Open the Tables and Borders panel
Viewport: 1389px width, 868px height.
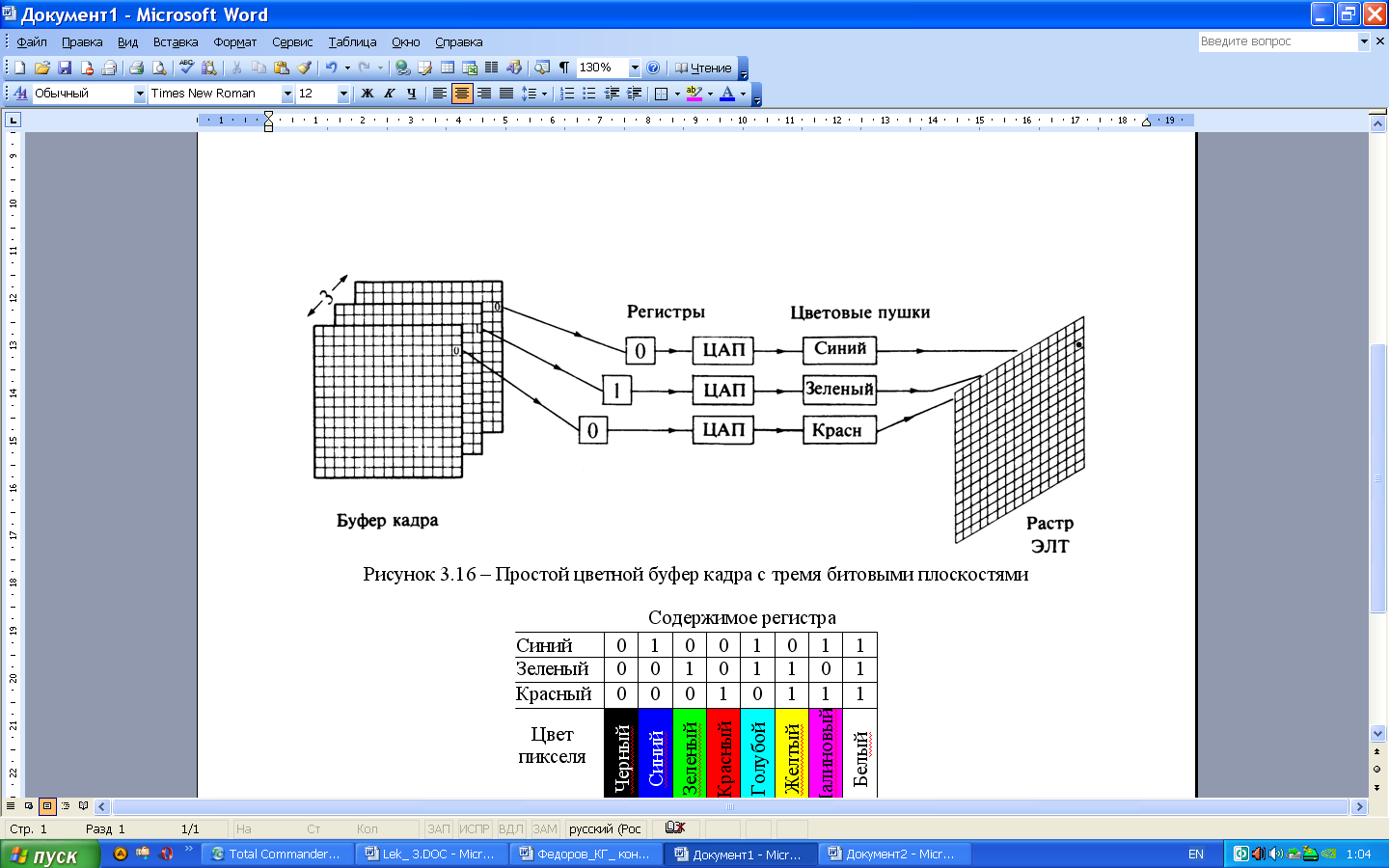click(424, 68)
